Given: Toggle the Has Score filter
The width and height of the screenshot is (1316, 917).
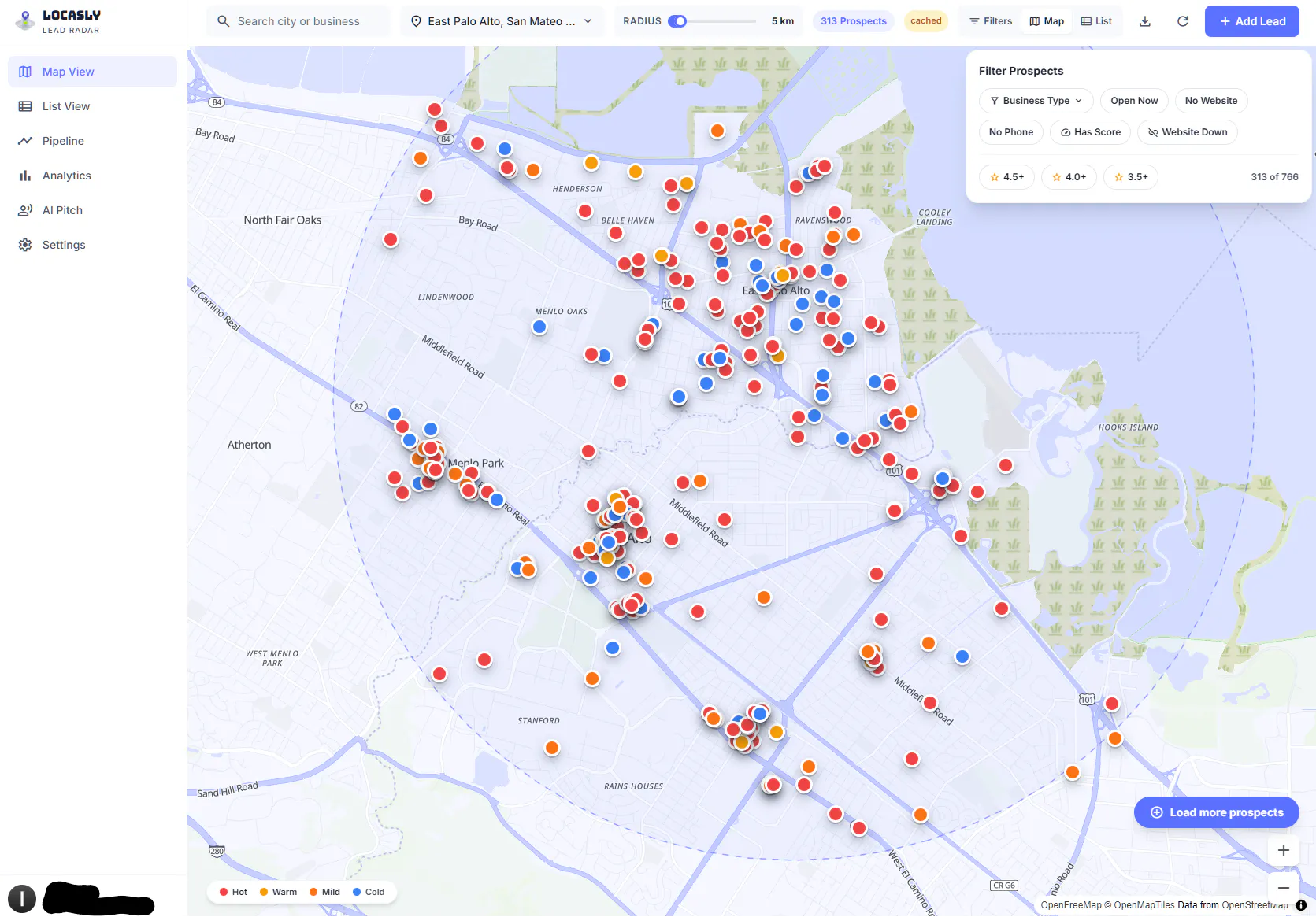Looking at the screenshot, I should (x=1091, y=132).
